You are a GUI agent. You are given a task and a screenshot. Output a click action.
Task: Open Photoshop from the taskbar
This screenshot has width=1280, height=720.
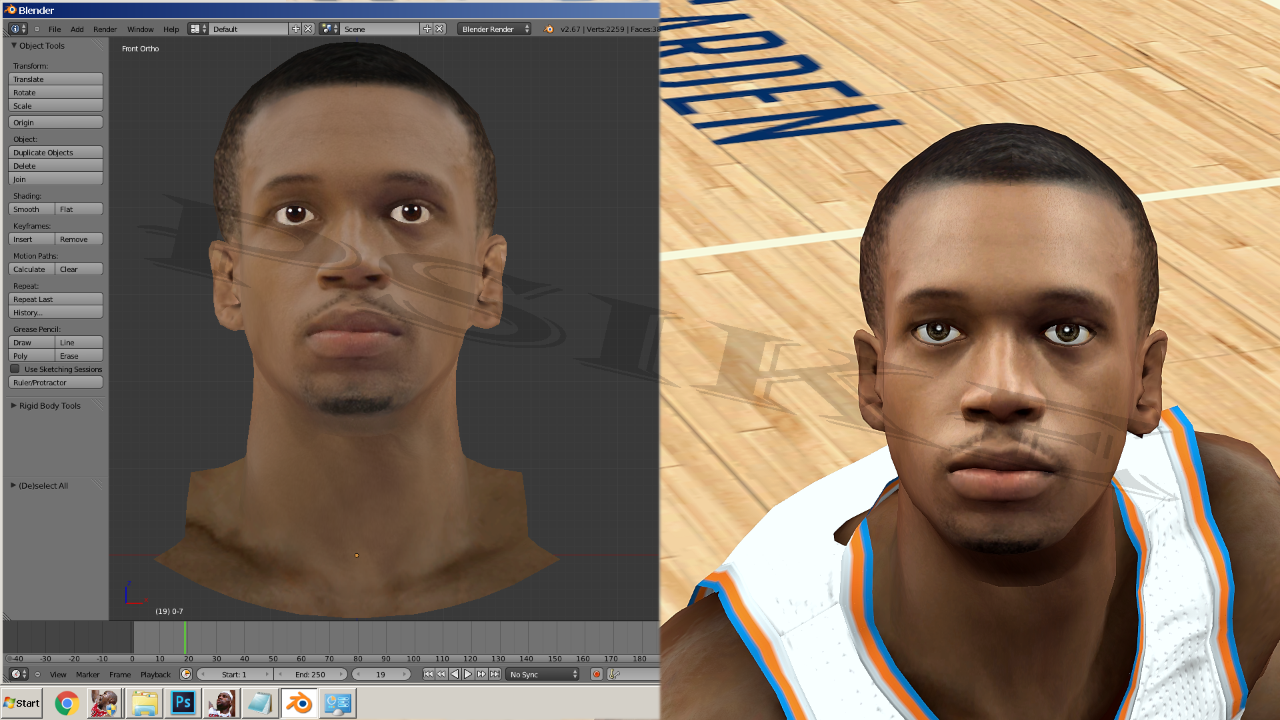(x=183, y=703)
